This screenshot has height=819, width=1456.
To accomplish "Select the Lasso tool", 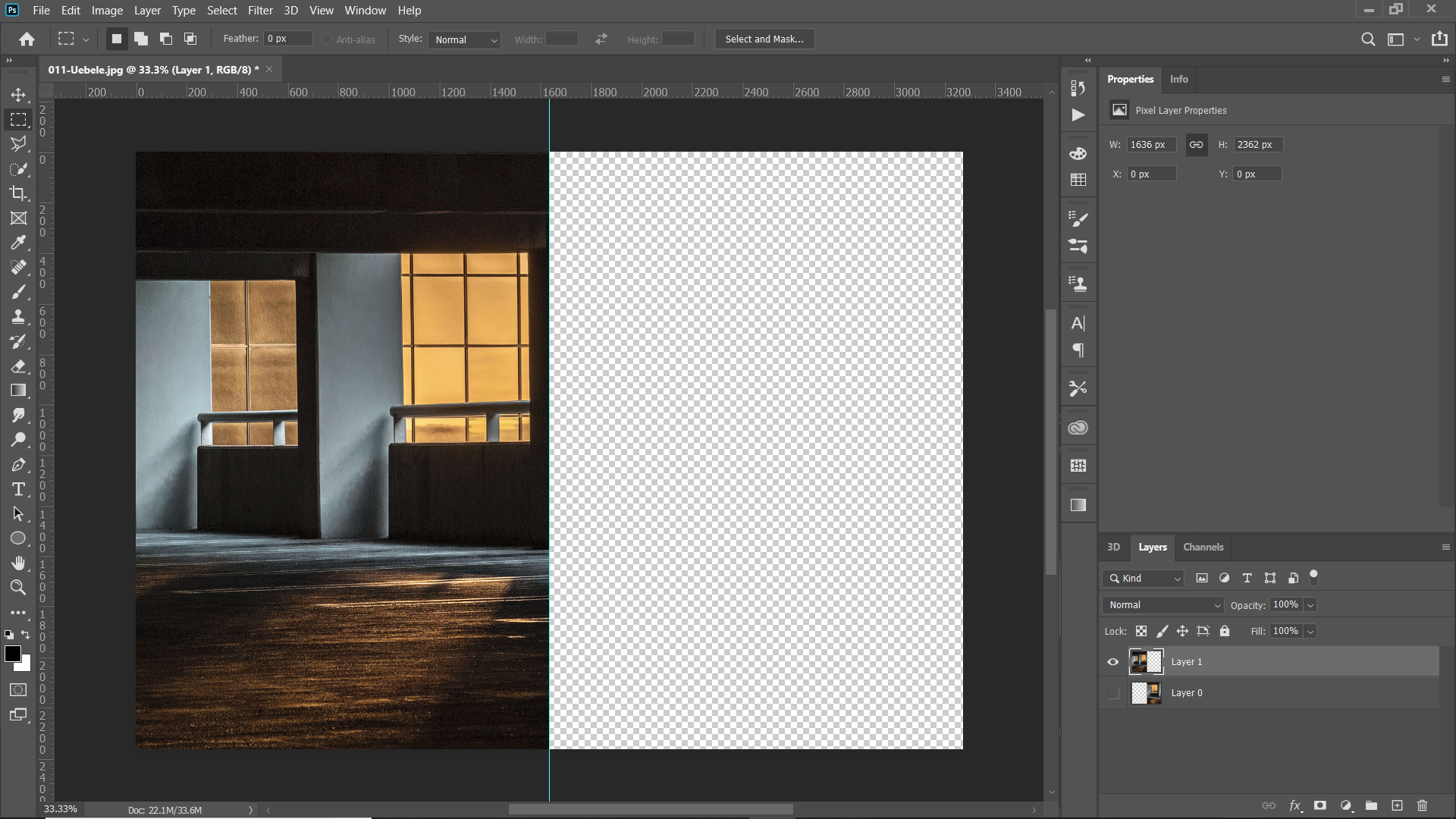I will coord(18,144).
